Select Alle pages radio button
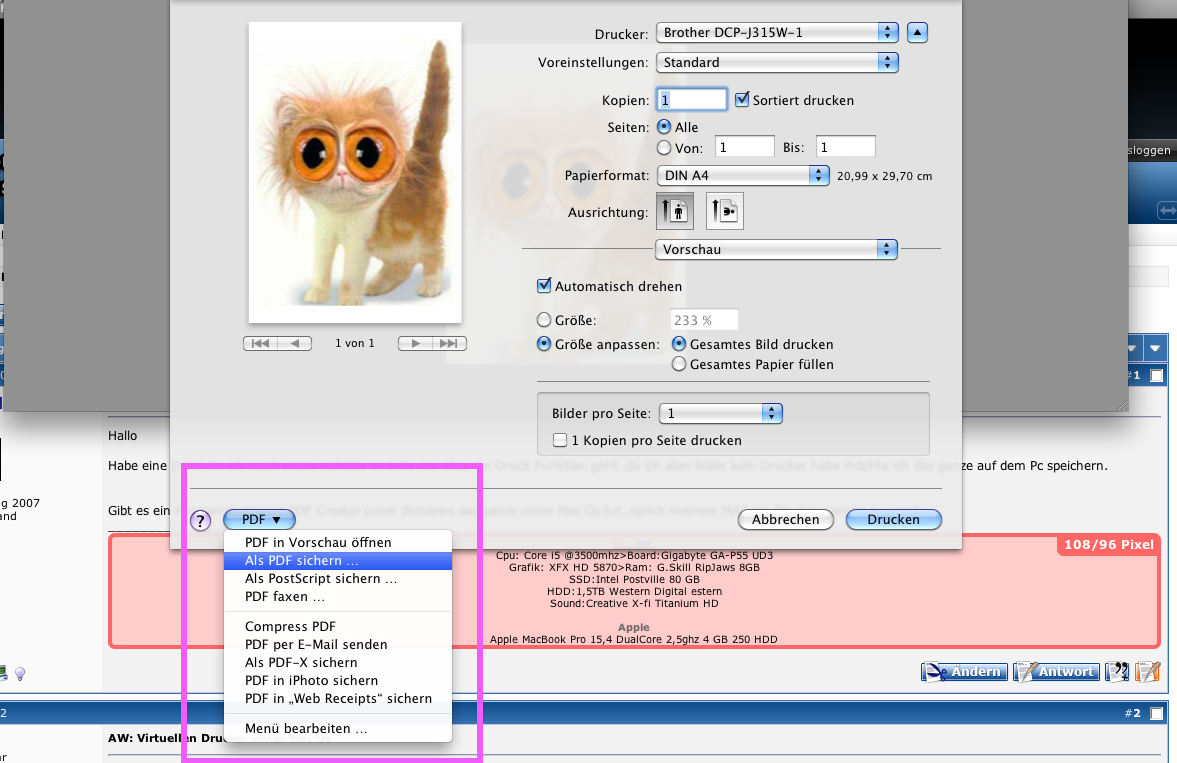This screenshot has height=763, width=1177. 664,127
